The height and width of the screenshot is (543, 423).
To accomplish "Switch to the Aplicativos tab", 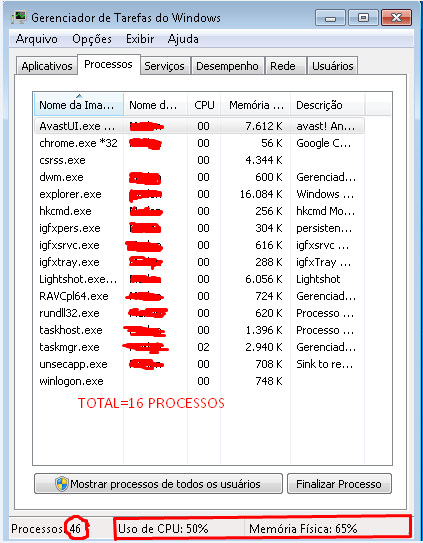I will click(x=47, y=66).
